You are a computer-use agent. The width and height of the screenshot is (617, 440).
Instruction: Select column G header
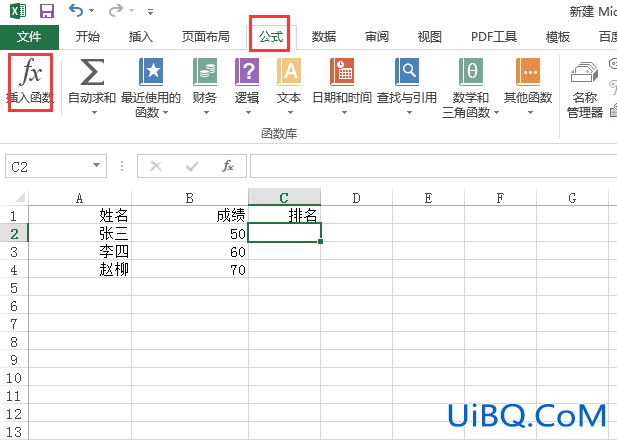click(x=572, y=198)
